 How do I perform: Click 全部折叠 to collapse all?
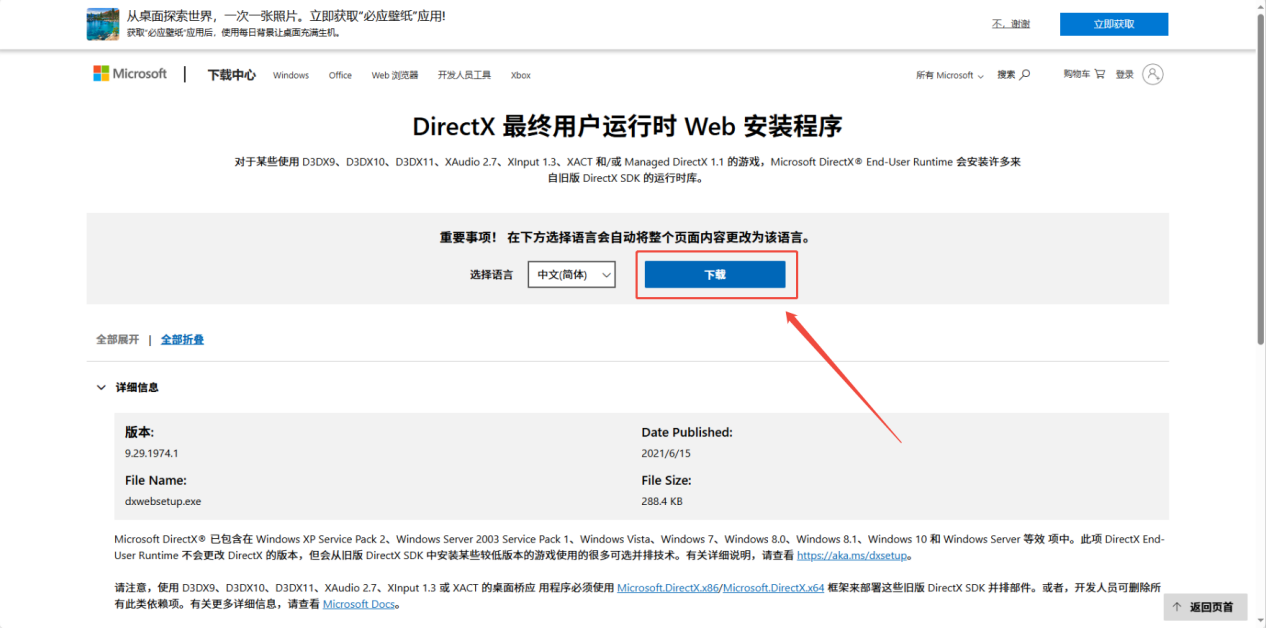(182, 340)
